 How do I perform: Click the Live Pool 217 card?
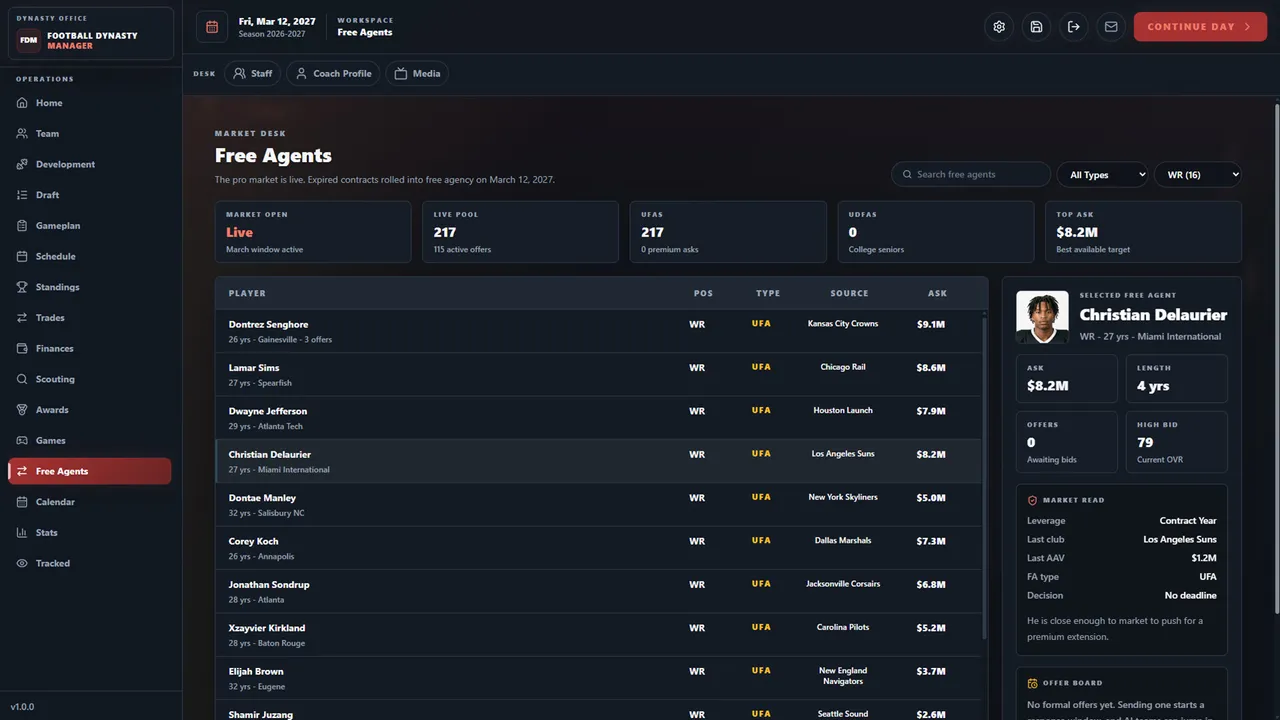[520, 232]
